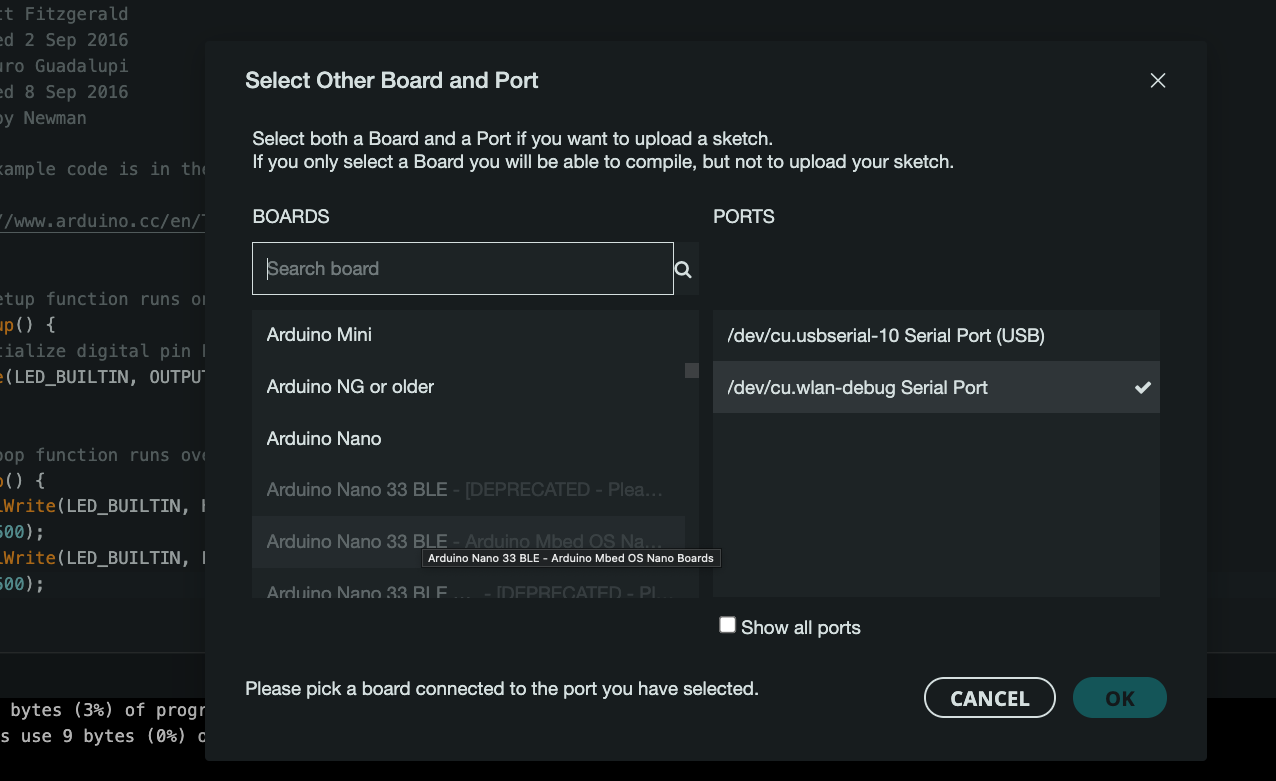Enable the Show all ports checkbox
The width and height of the screenshot is (1276, 781).
(728, 626)
